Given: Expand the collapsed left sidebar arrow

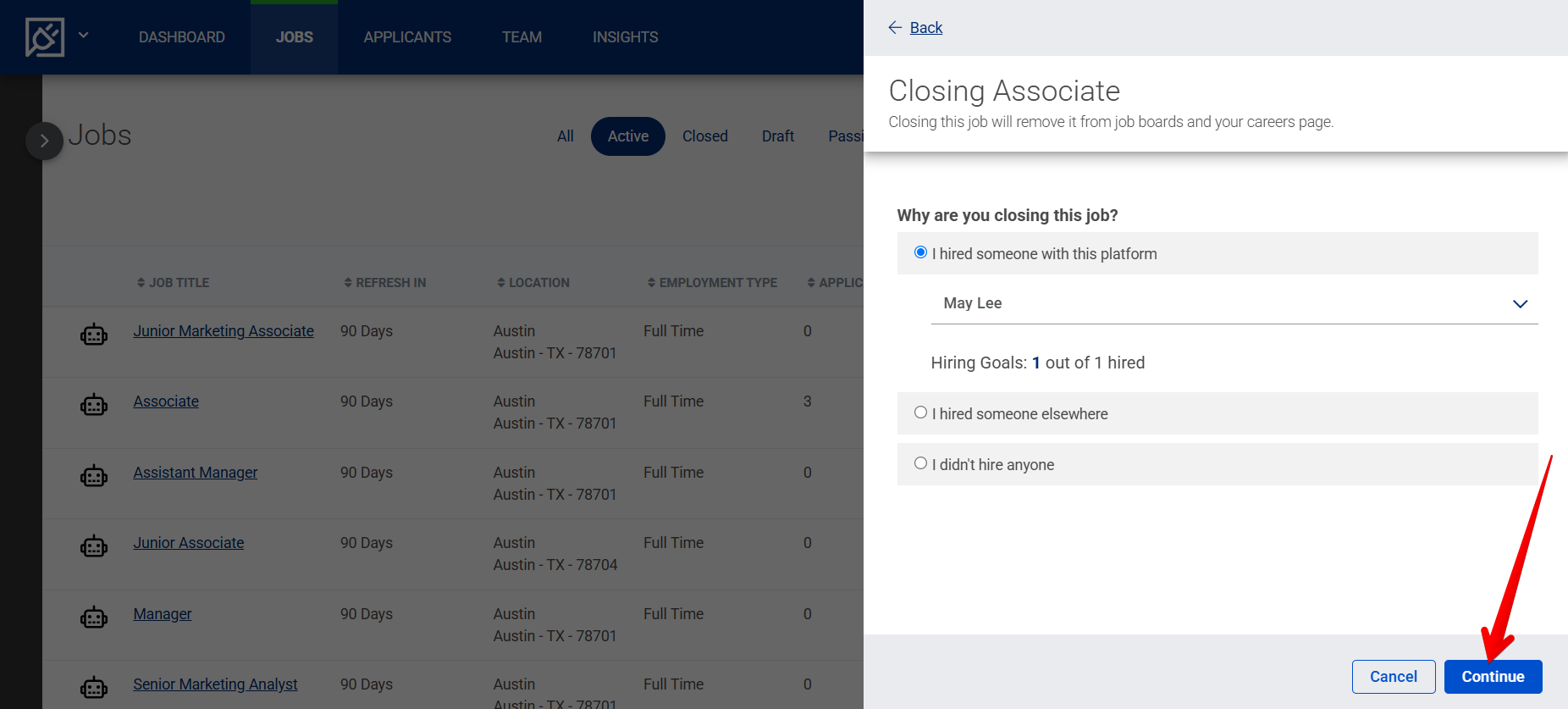Looking at the screenshot, I should (44, 141).
